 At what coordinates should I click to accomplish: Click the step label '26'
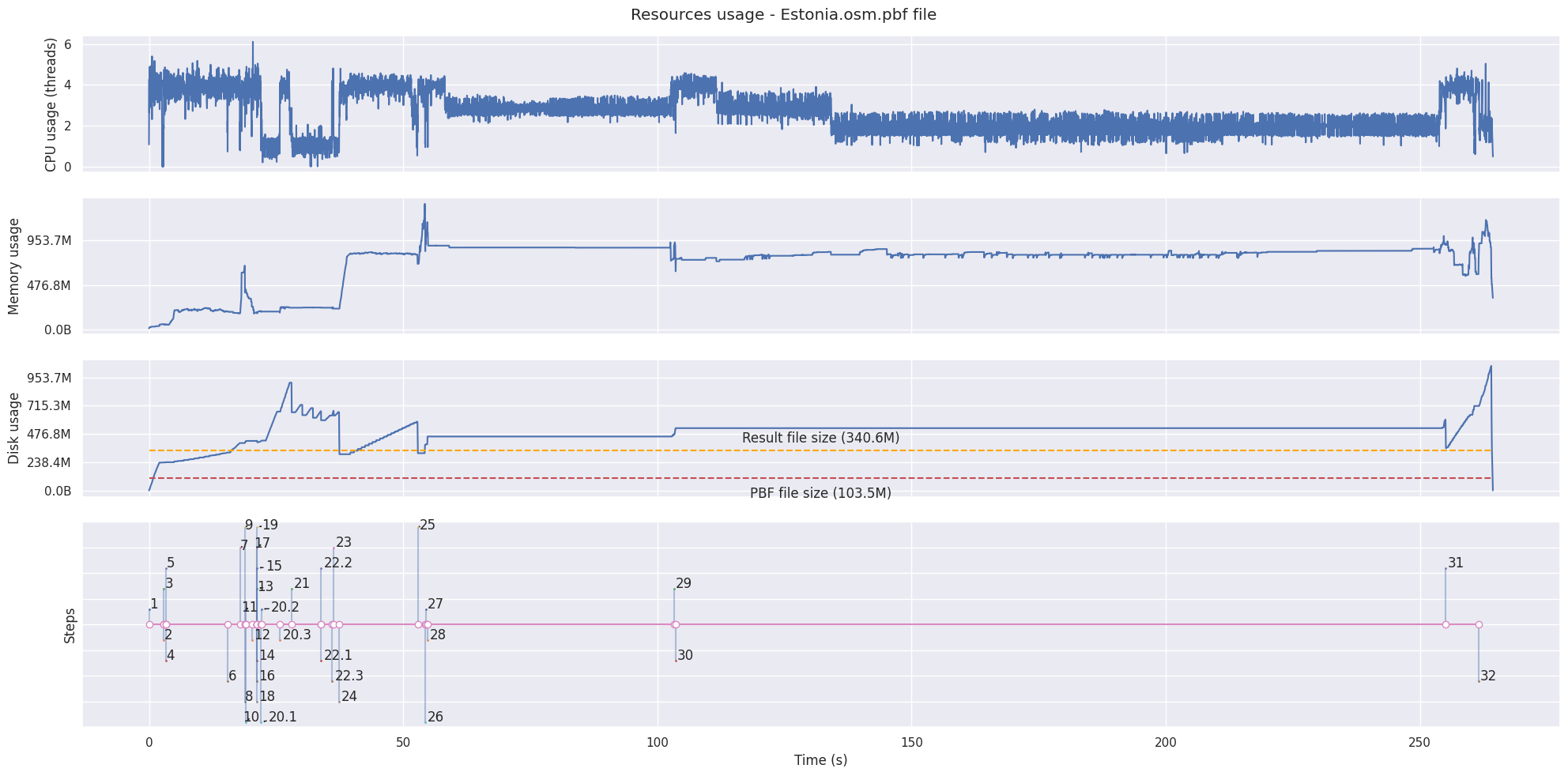(x=435, y=718)
